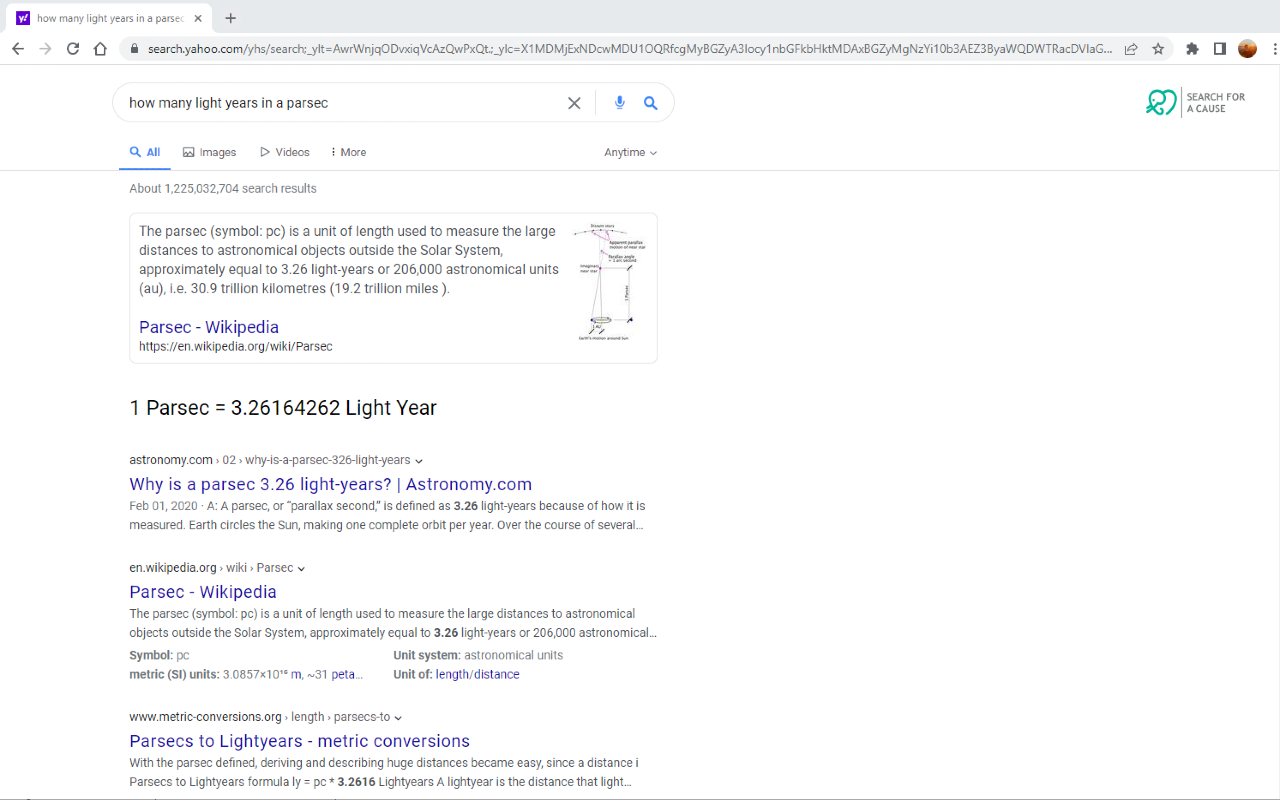Open 'Why is a parsec 3.26 light-years?' result
The height and width of the screenshot is (800, 1280).
330,484
